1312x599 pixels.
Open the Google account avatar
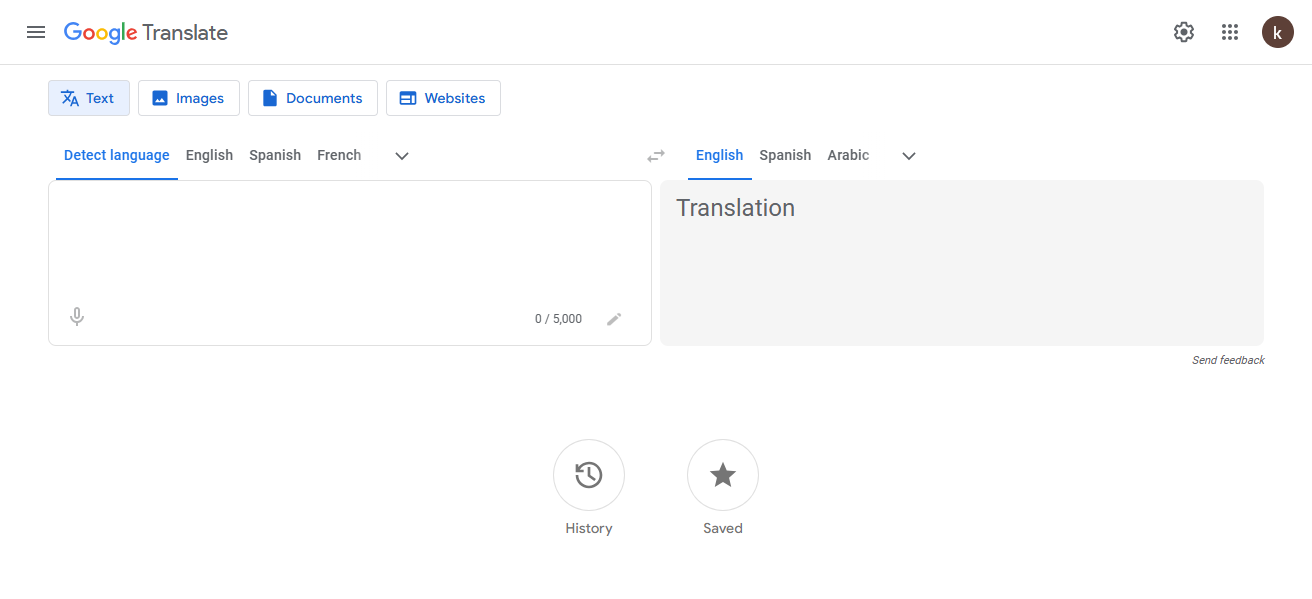[x=1277, y=32]
